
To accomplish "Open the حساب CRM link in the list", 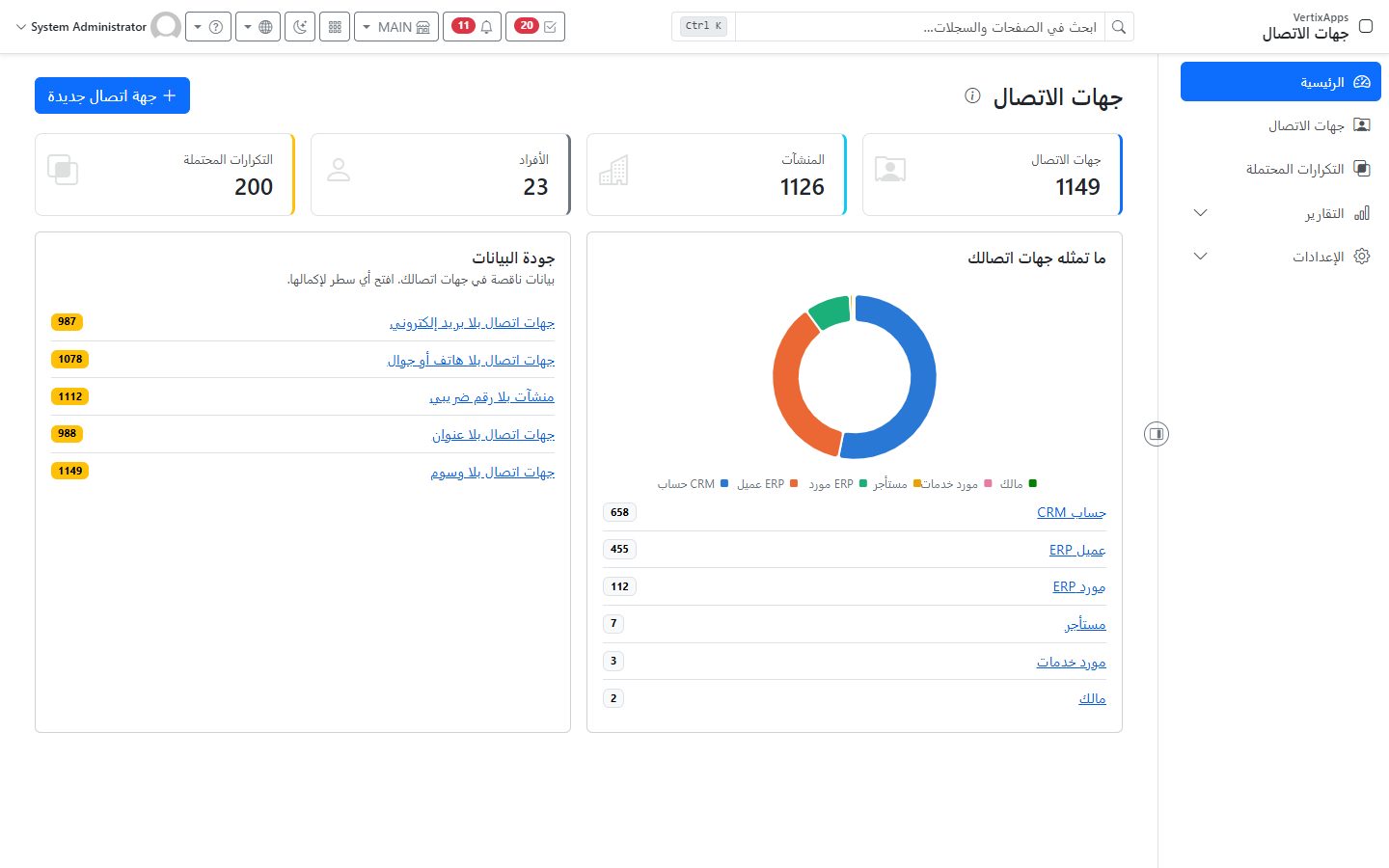I will (1072, 512).
